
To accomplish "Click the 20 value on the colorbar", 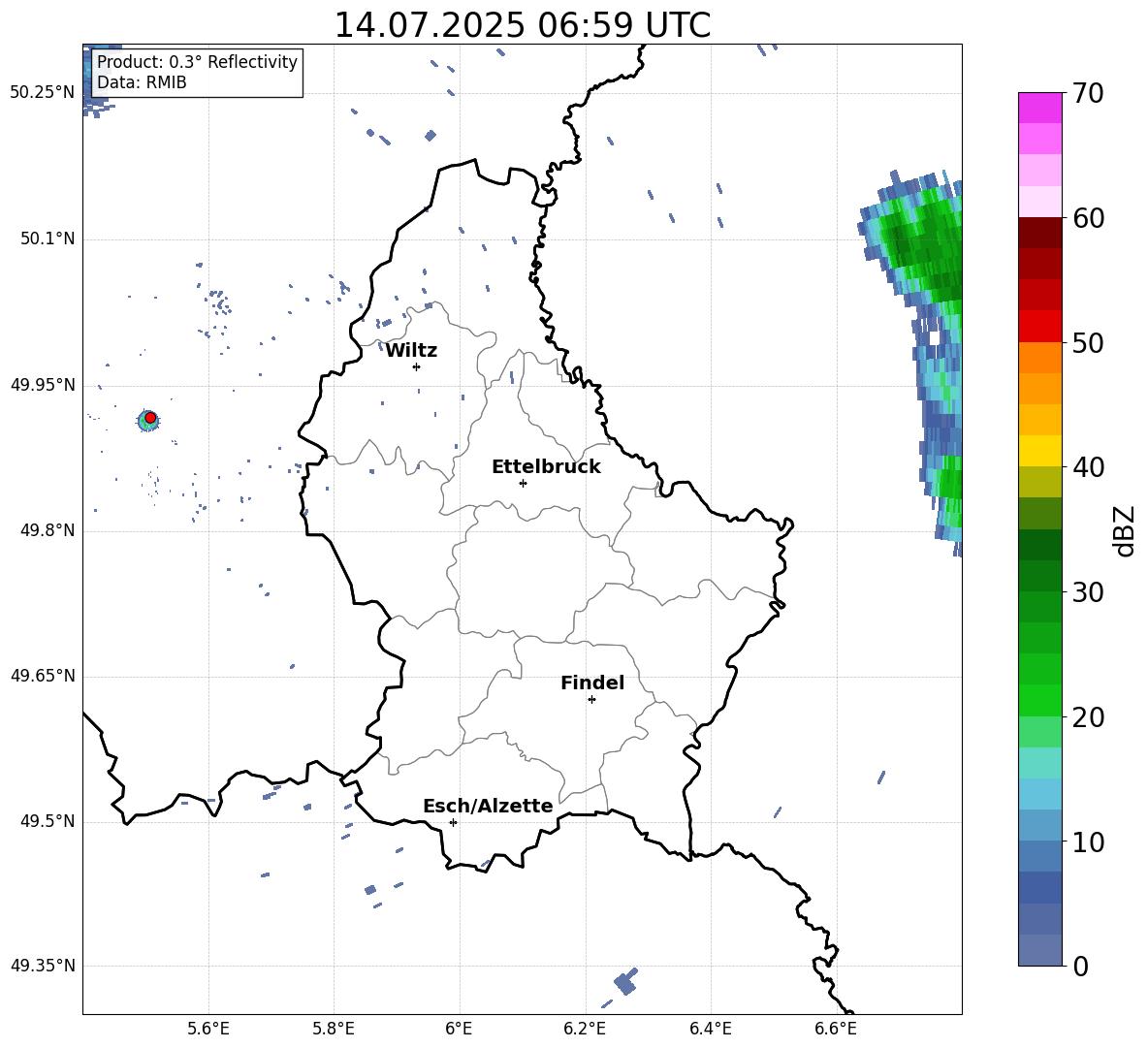I will 1088,717.
